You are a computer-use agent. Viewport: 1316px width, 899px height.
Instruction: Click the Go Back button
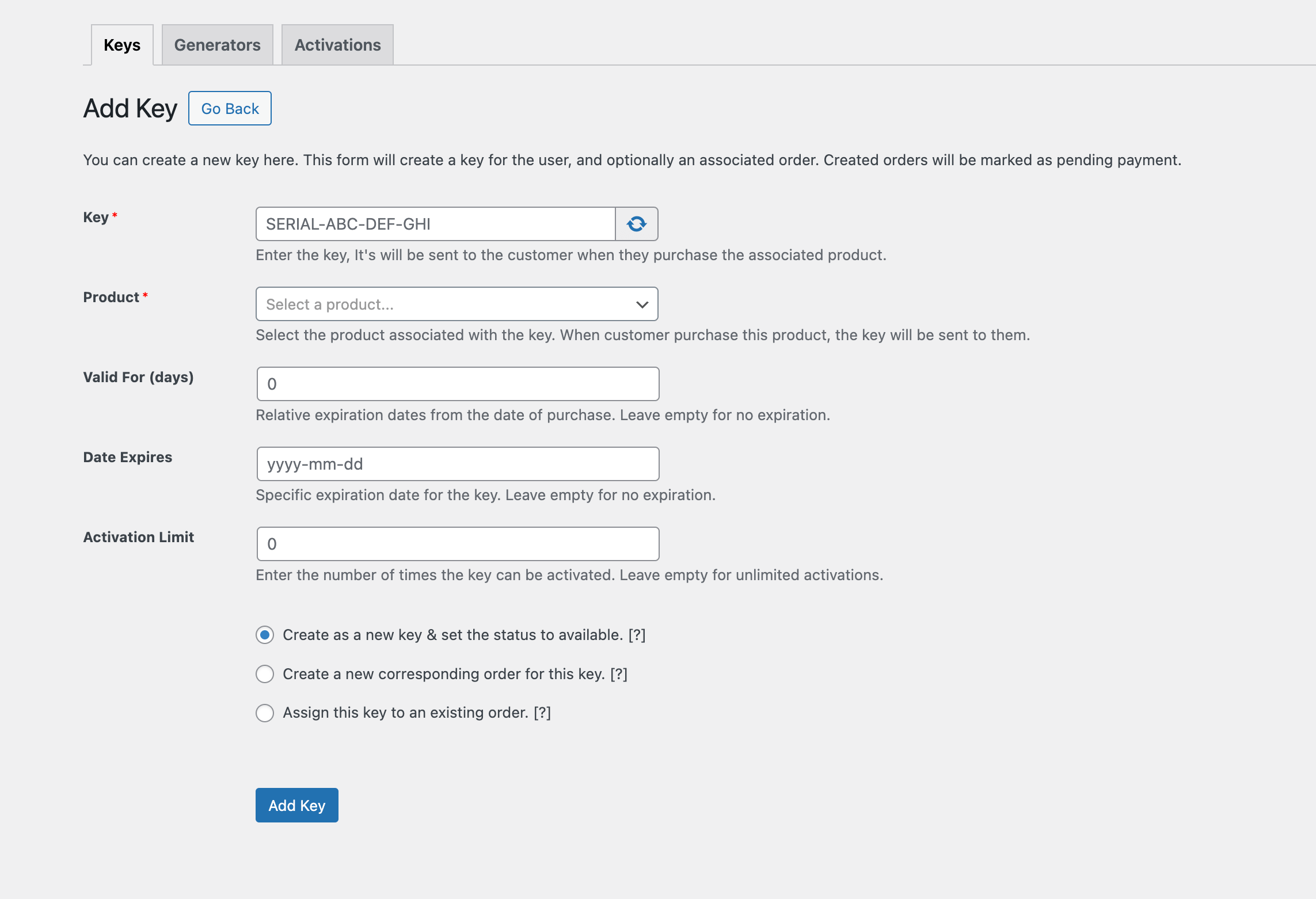pyautogui.click(x=230, y=108)
